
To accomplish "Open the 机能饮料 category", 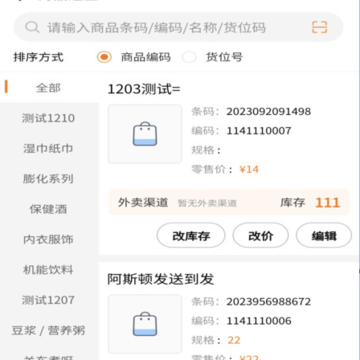I will (49, 270).
